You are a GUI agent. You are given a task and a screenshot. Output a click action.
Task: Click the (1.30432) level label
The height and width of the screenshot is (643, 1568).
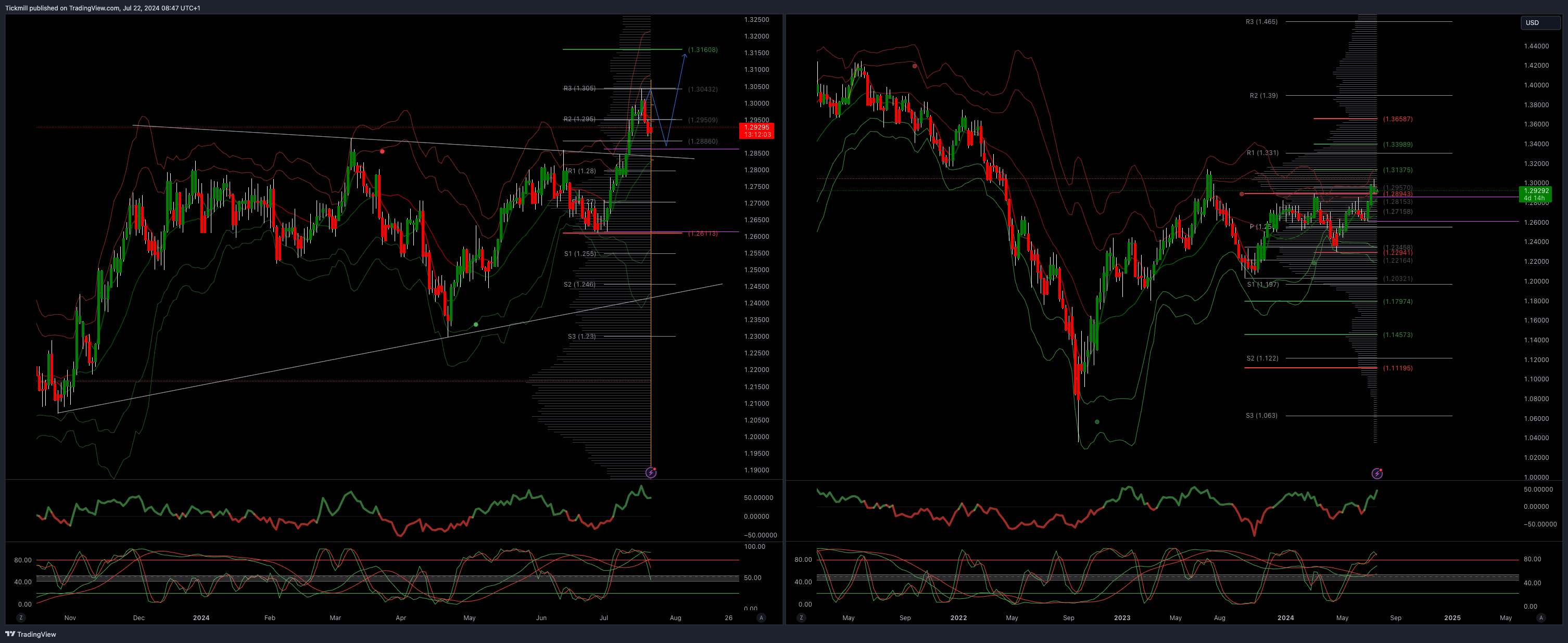pos(702,89)
